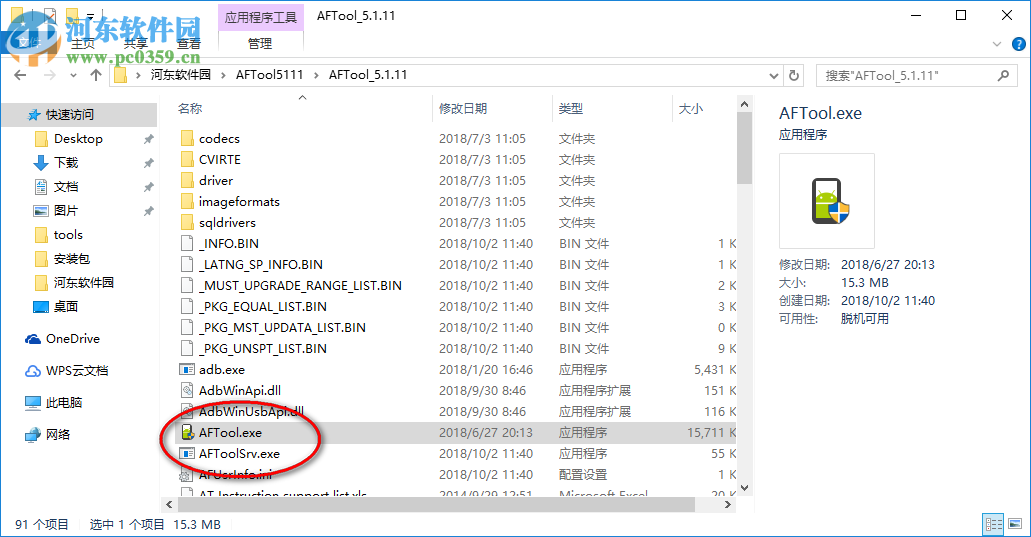Select _MUST_UPGRADE_RANGE_LIST.BIN file name

pos(300,285)
